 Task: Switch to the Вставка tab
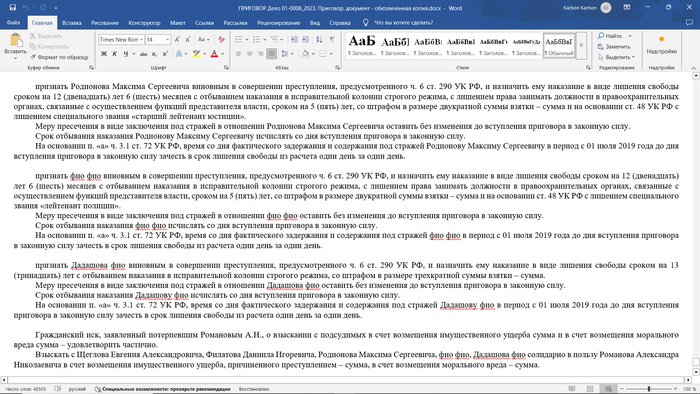point(71,22)
